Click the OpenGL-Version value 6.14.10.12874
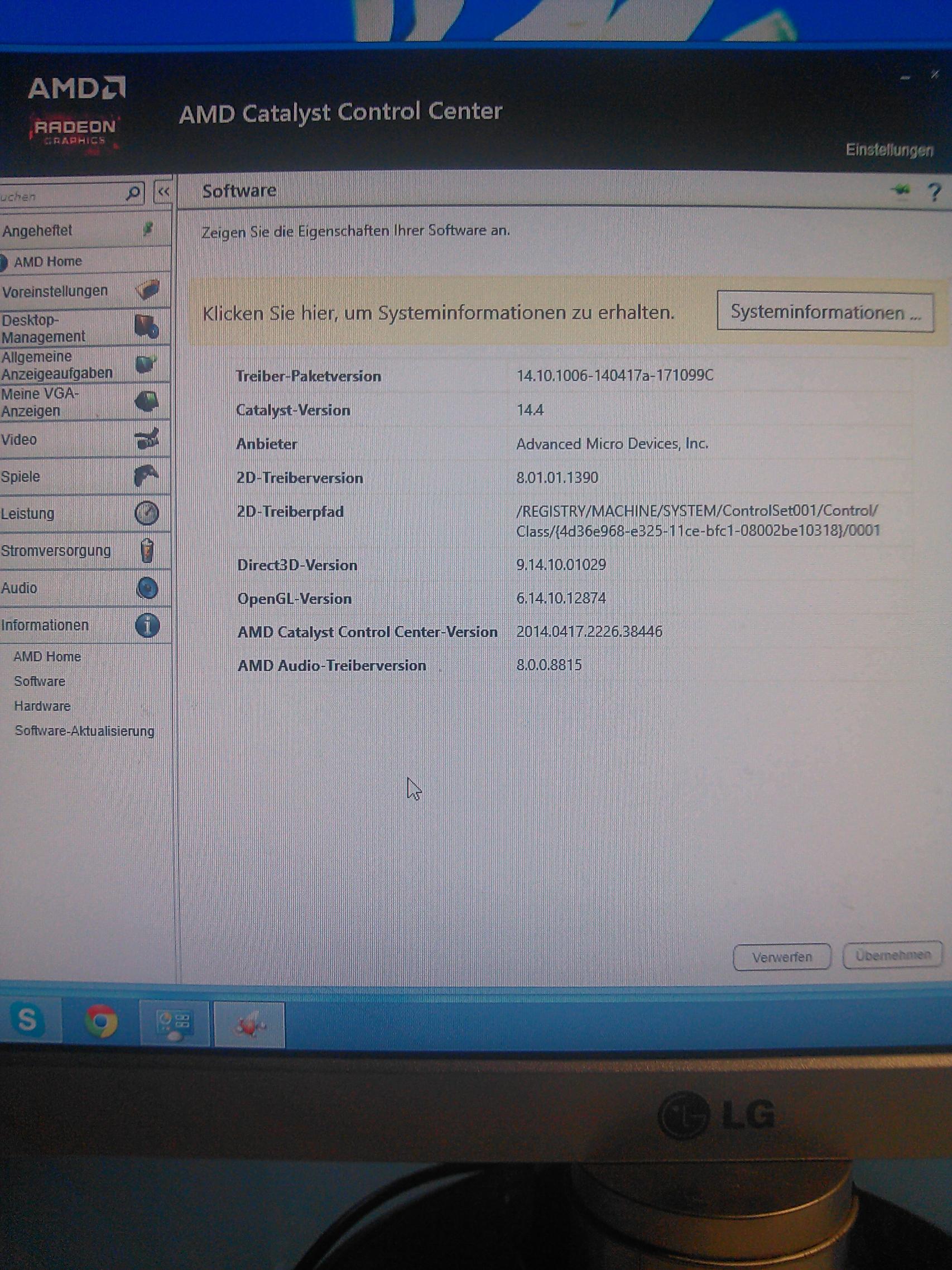952x1270 pixels. [561, 598]
